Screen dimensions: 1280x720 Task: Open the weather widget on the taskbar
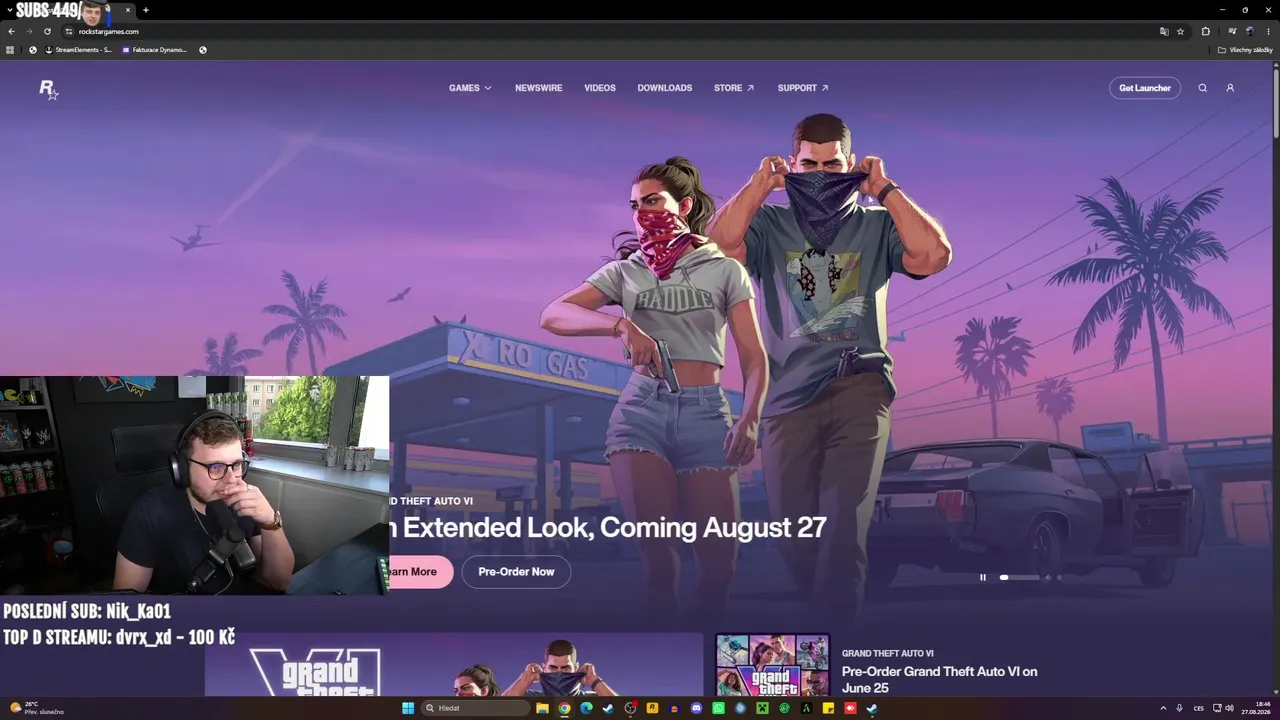(37, 708)
